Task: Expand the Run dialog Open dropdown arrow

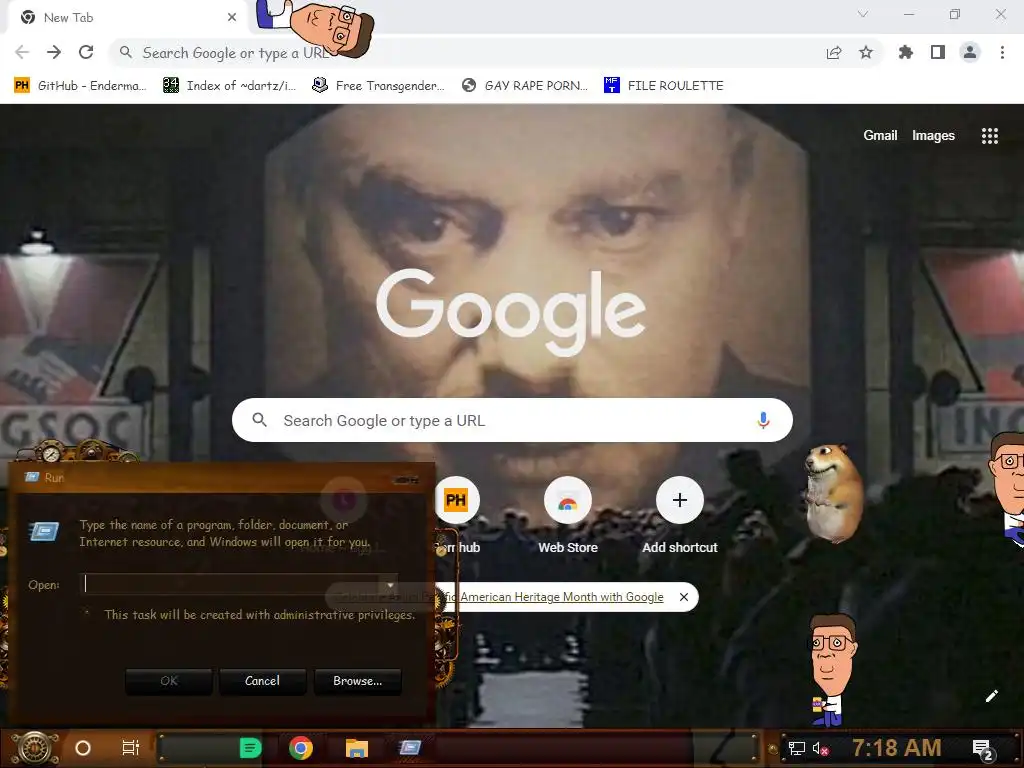Action: click(x=390, y=584)
